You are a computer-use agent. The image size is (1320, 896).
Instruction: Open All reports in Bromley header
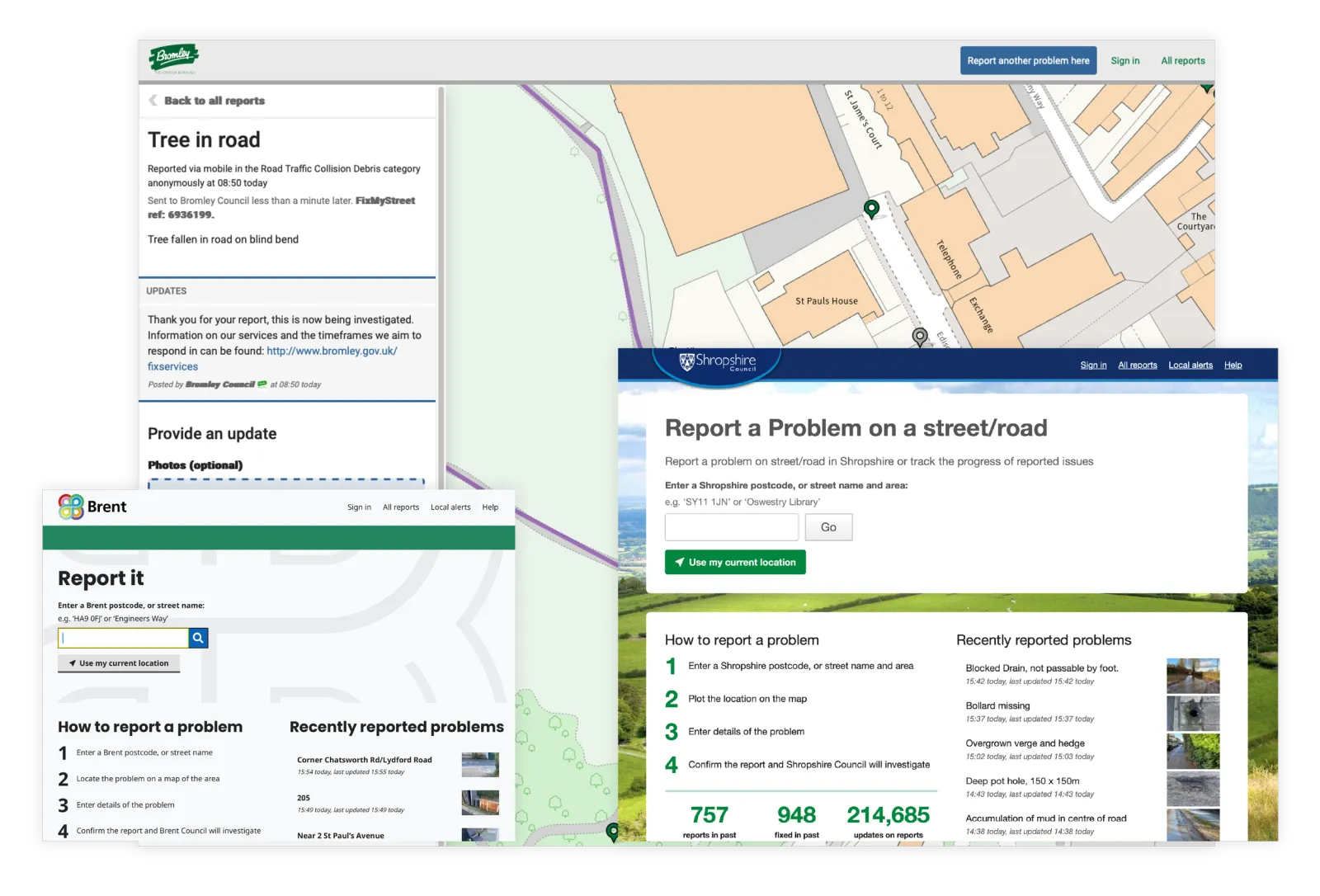tap(1182, 61)
